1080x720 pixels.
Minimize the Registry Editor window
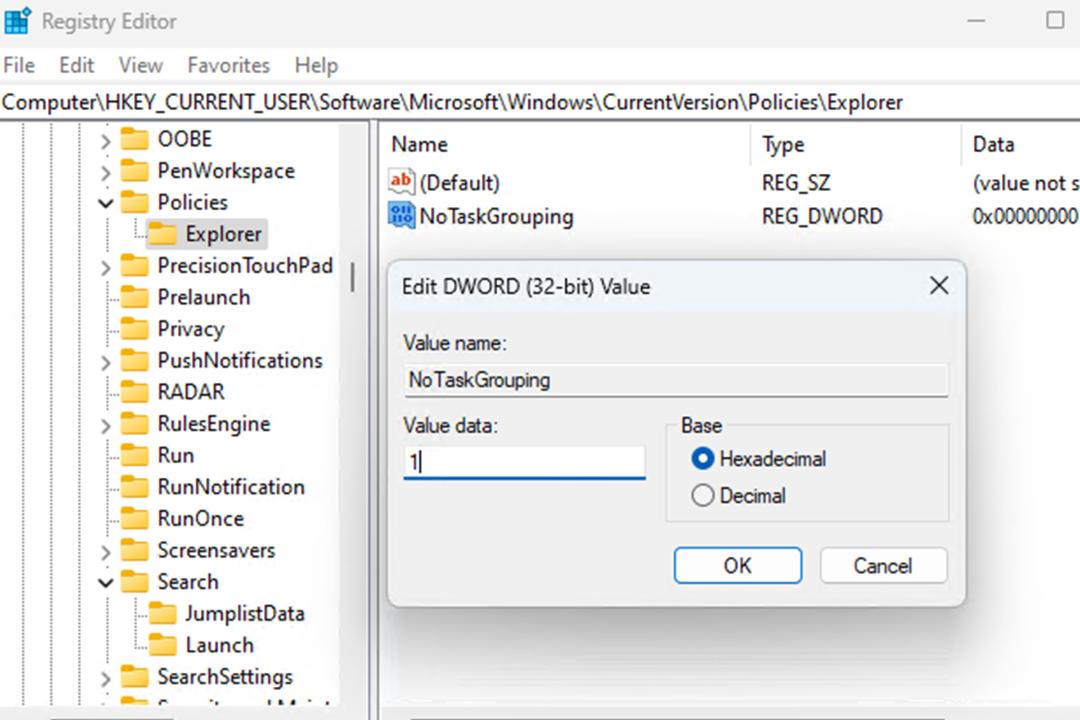(976, 21)
